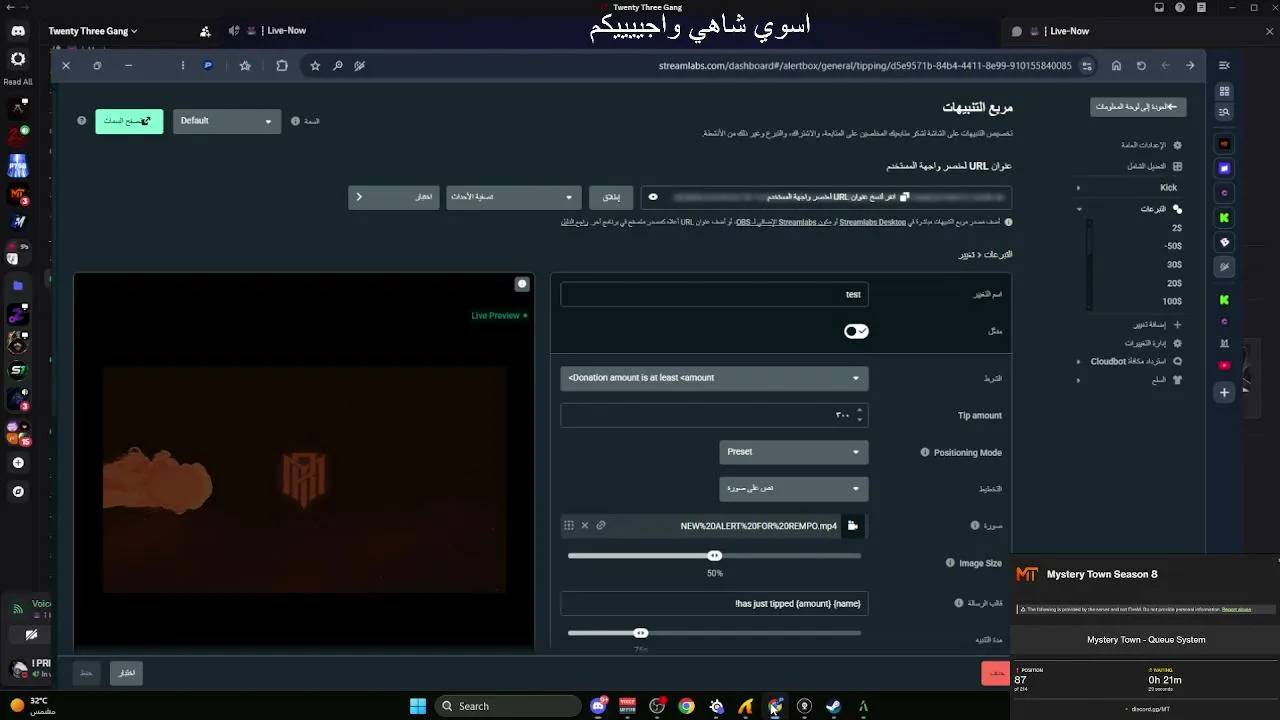Click the Tip amount number field
This screenshot has width=1280, height=720.
[x=714, y=415]
